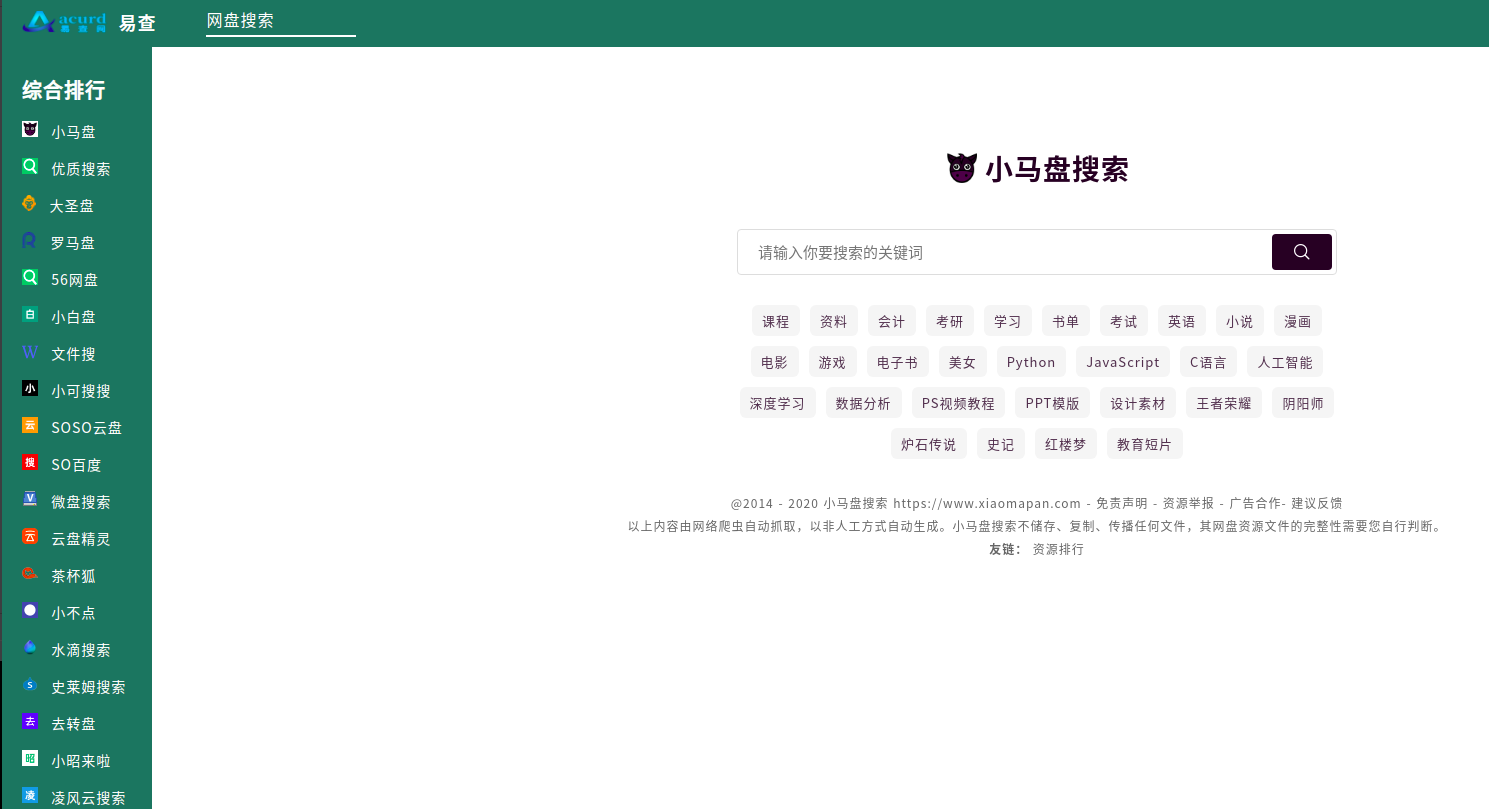This screenshot has width=1489, height=809.
Task: Click the 课程 keyword tag
Action: [776, 321]
